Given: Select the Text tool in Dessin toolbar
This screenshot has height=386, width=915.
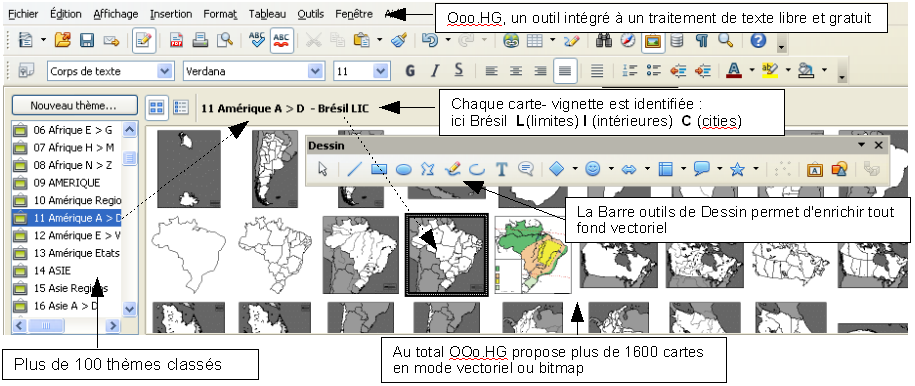Looking at the screenshot, I should [x=501, y=169].
